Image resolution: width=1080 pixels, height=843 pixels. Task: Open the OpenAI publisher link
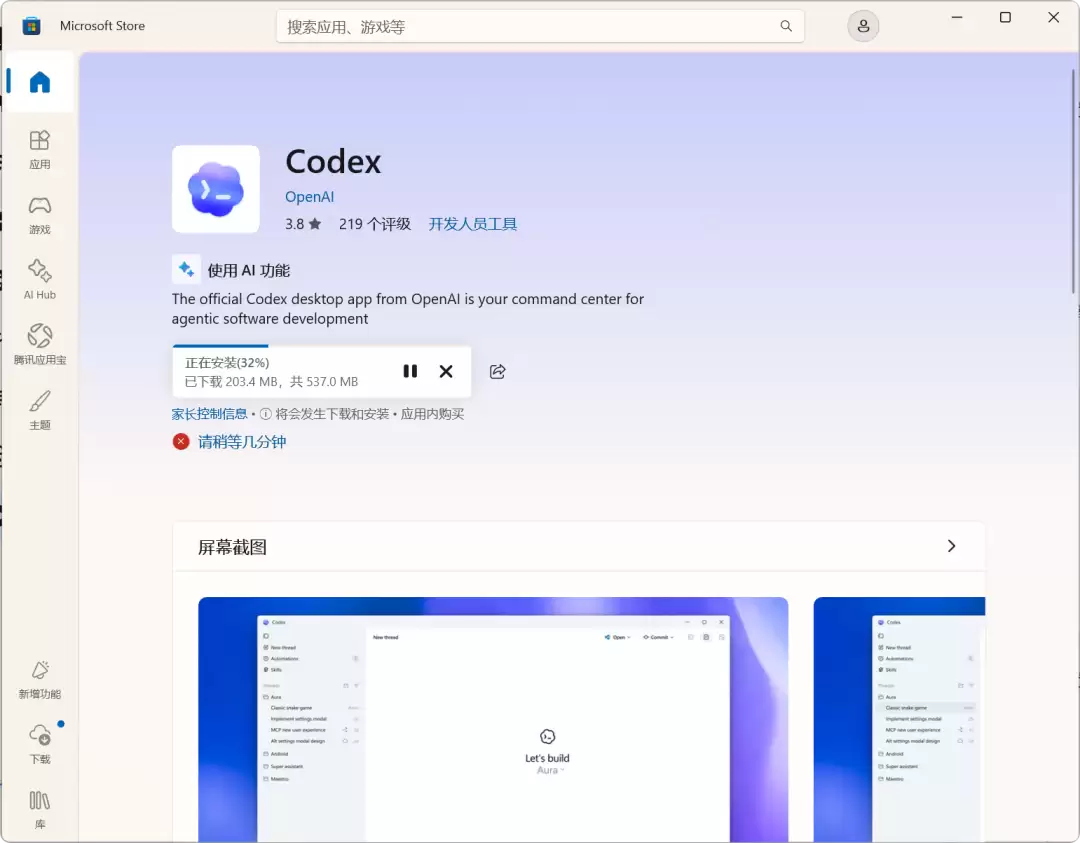tap(309, 196)
